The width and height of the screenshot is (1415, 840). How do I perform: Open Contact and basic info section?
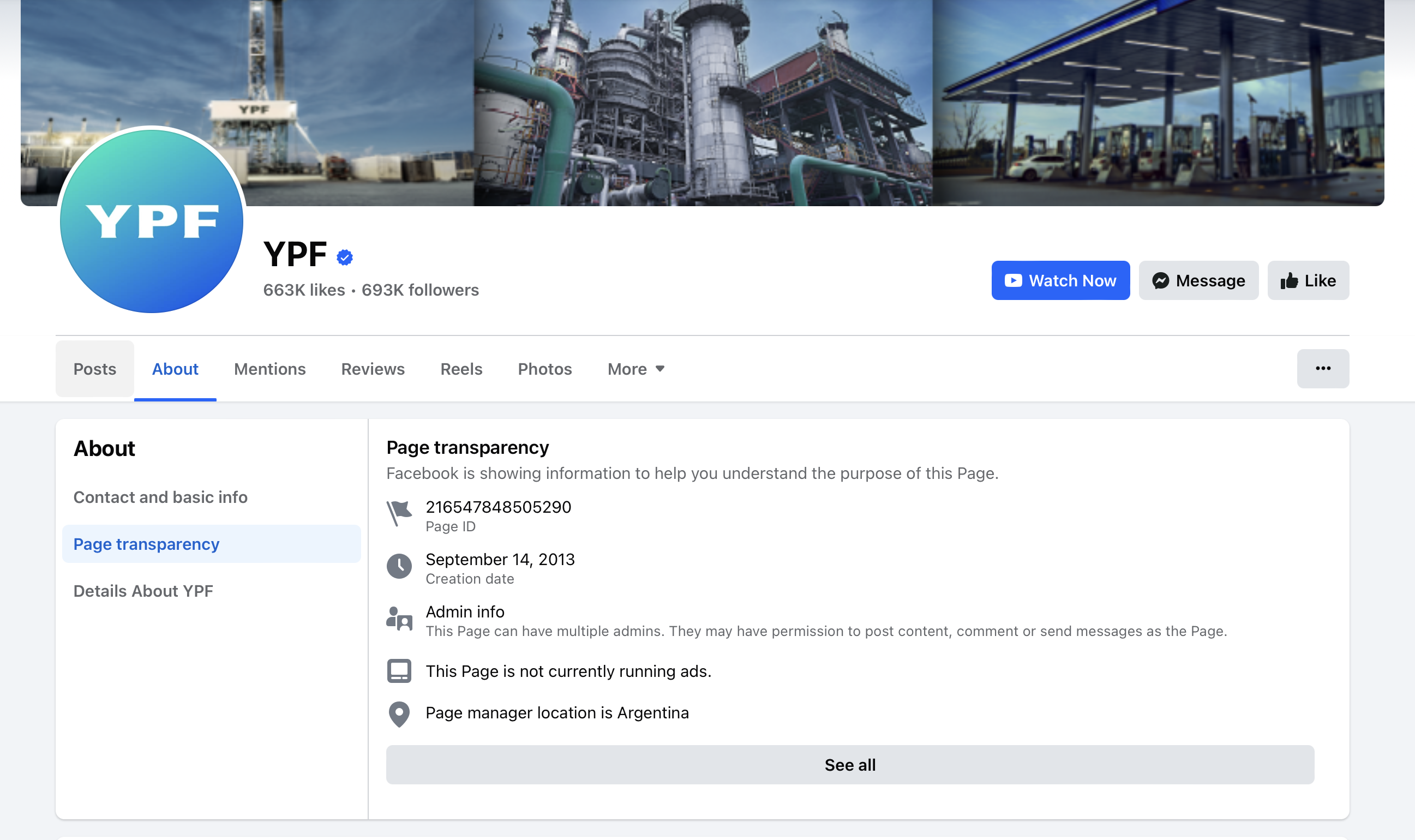[211, 497]
